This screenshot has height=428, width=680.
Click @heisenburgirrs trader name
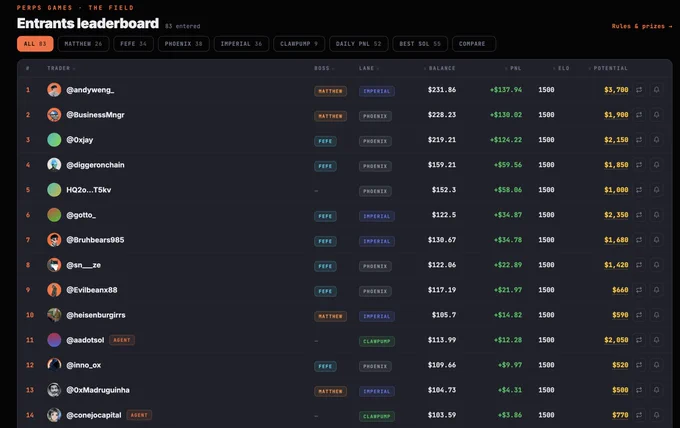click(96, 315)
